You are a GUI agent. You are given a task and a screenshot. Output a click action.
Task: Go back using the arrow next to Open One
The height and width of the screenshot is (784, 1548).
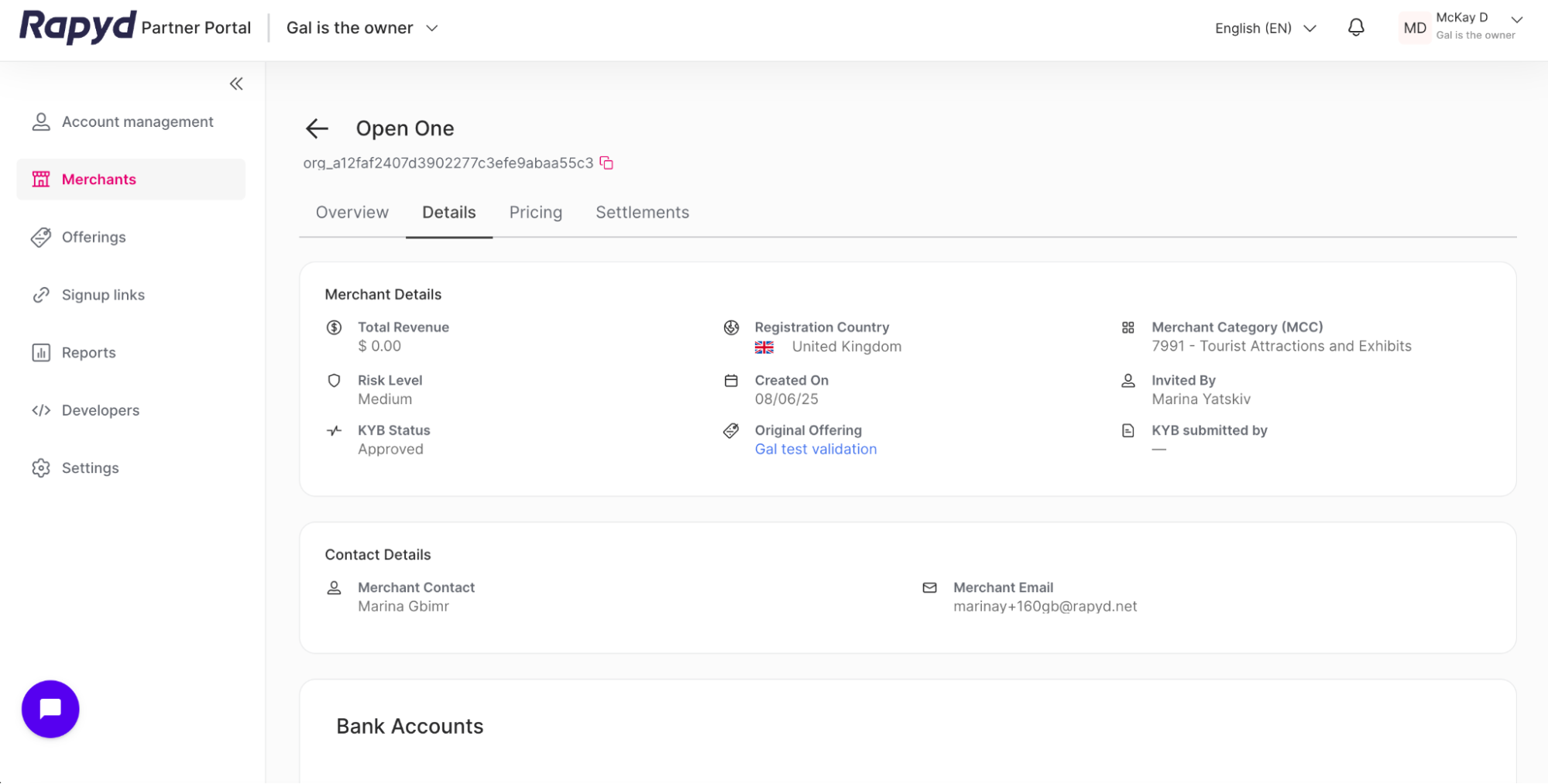[x=317, y=128]
